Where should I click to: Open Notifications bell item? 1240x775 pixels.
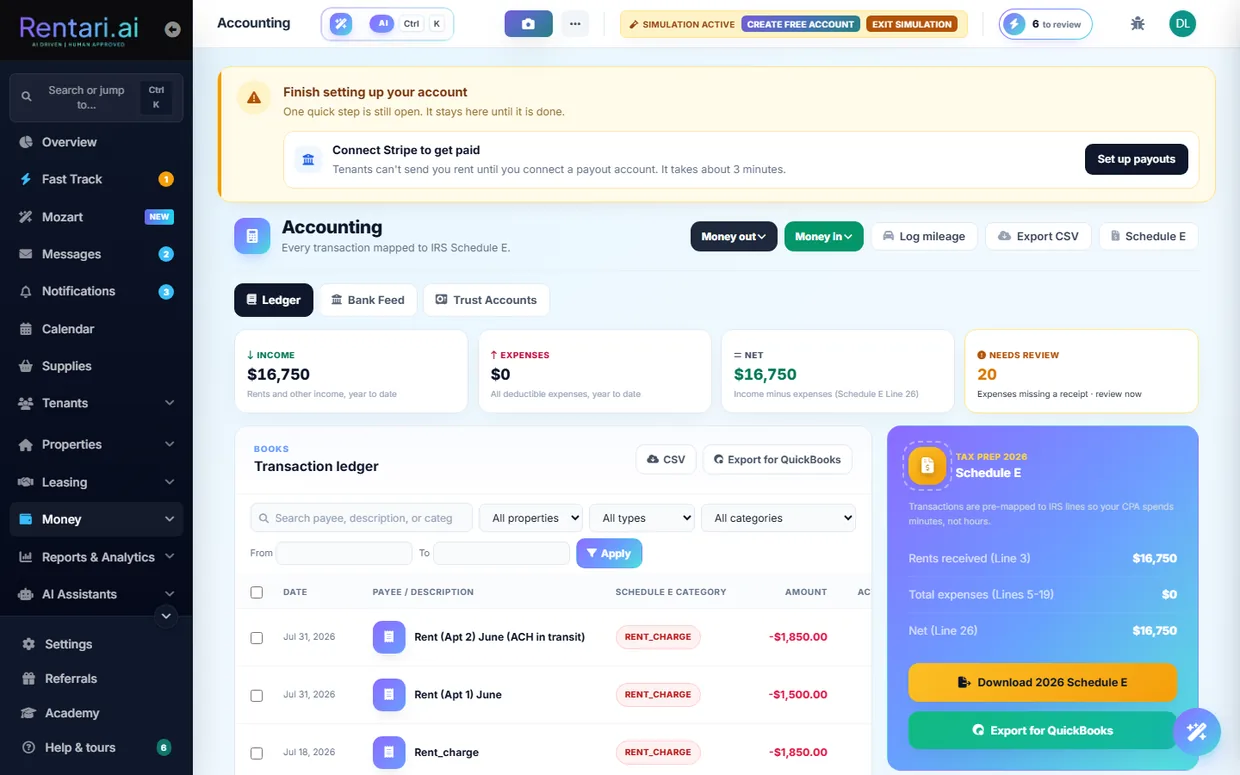[96, 291]
